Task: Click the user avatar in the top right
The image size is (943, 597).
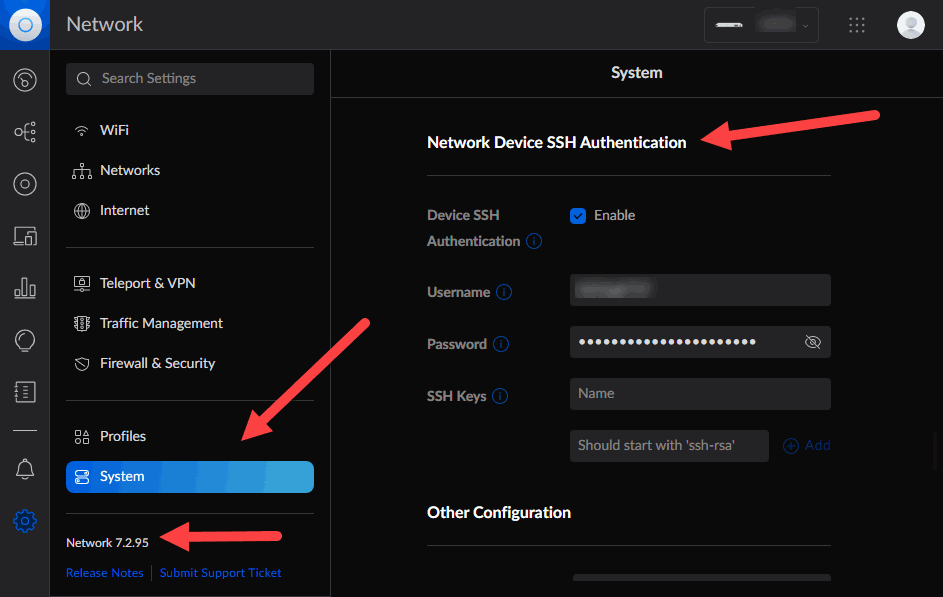Action: point(910,24)
